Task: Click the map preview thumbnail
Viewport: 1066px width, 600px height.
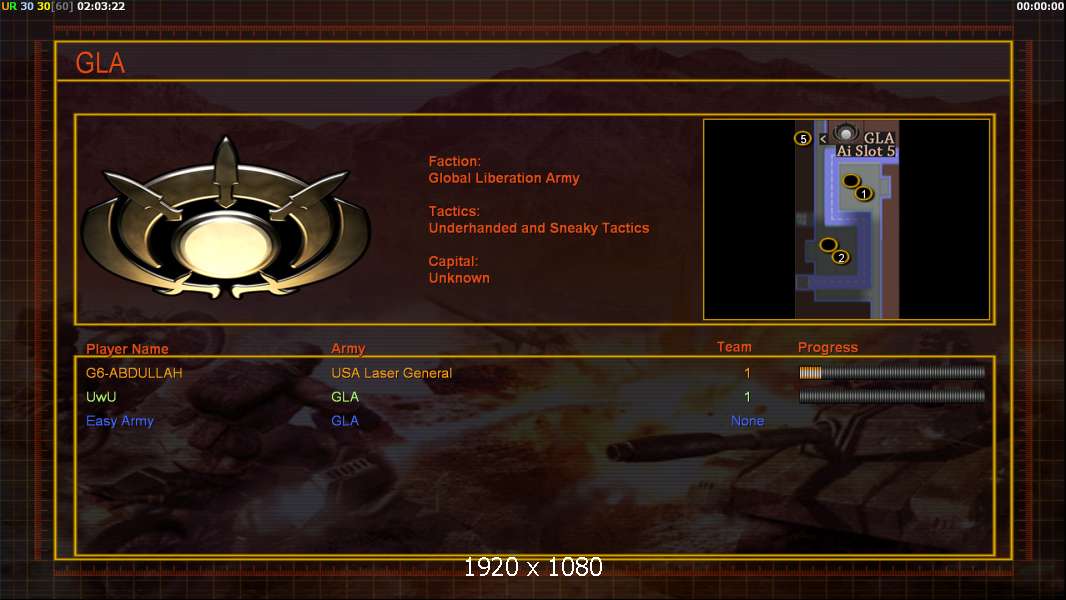Action: (846, 219)
